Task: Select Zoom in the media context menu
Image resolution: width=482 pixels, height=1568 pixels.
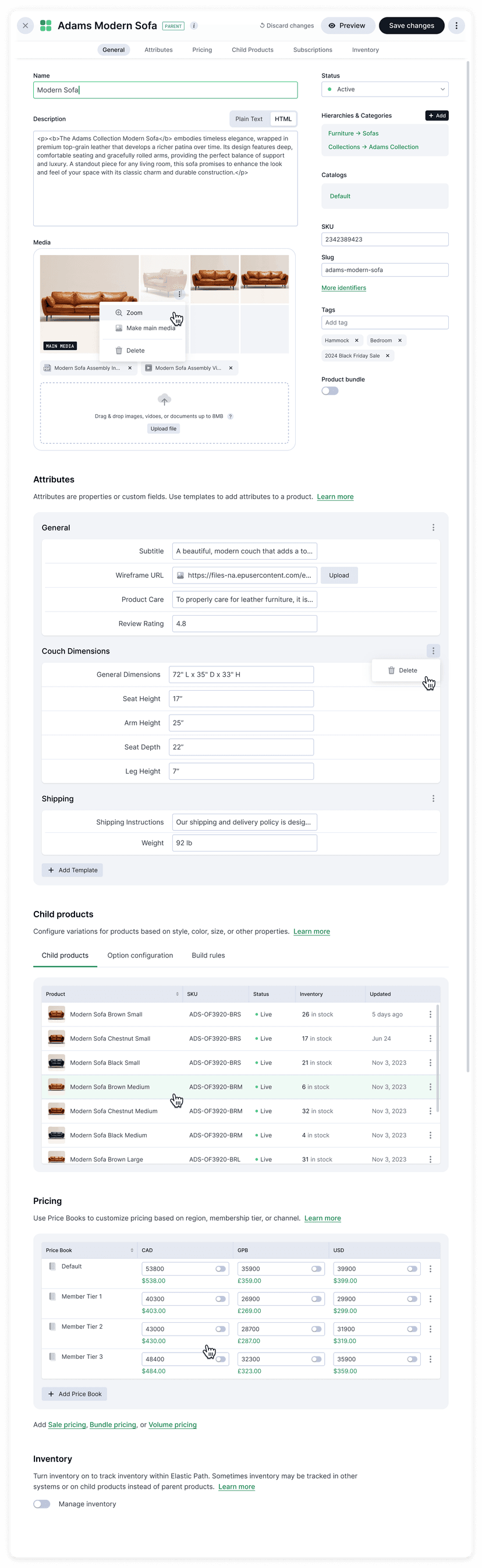Action: pos(142,313)
